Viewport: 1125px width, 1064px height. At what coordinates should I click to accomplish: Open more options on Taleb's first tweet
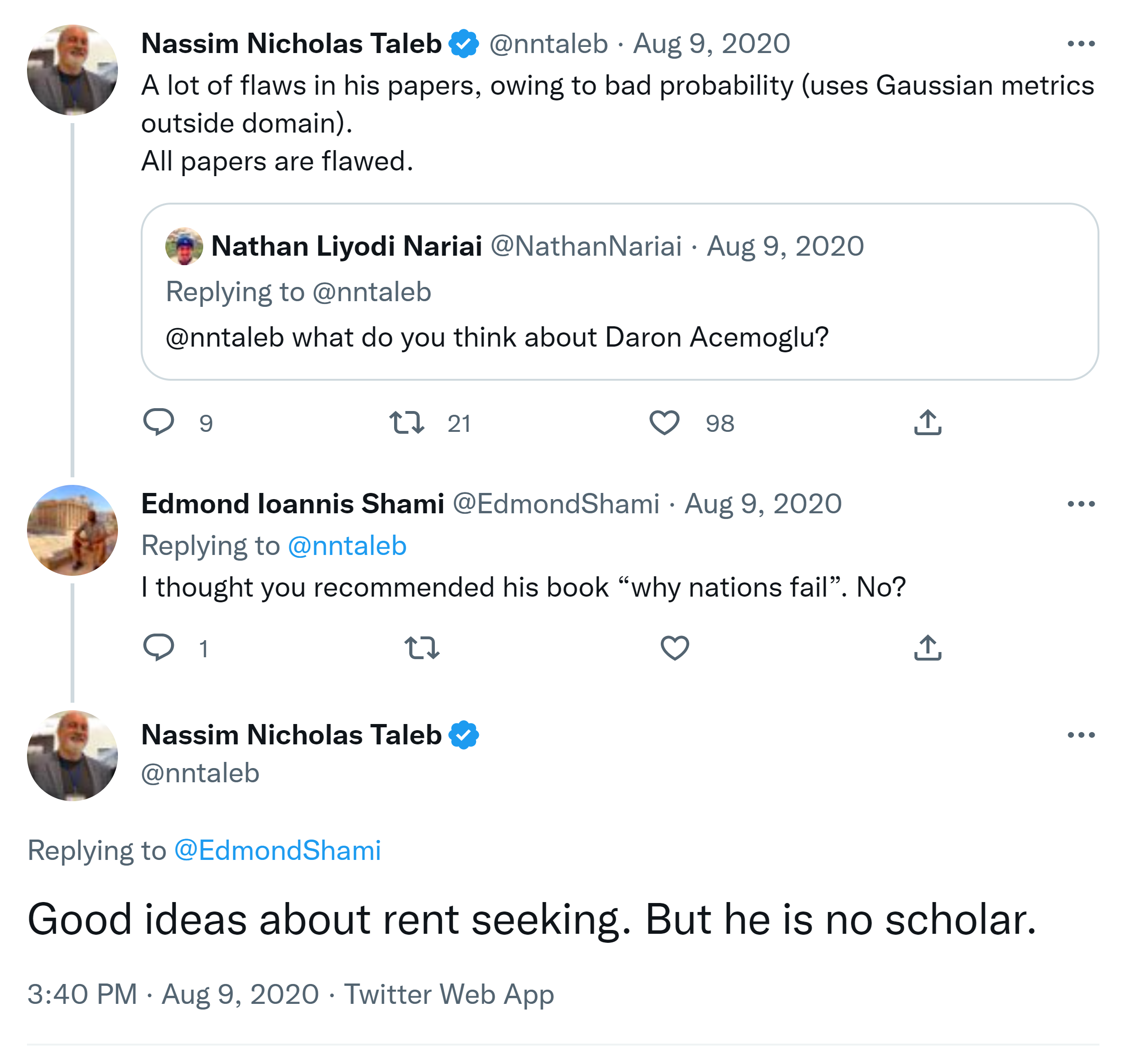1080,44
